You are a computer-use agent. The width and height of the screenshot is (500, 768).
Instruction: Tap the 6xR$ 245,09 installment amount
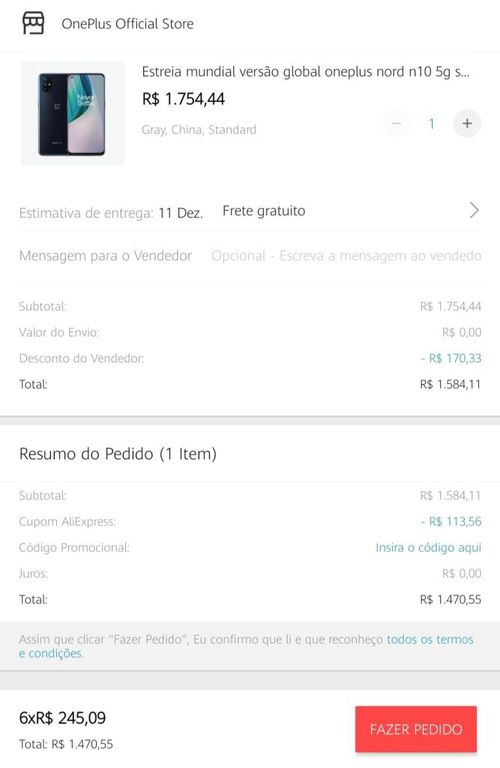pyautogui.click(x=62, y=718)
